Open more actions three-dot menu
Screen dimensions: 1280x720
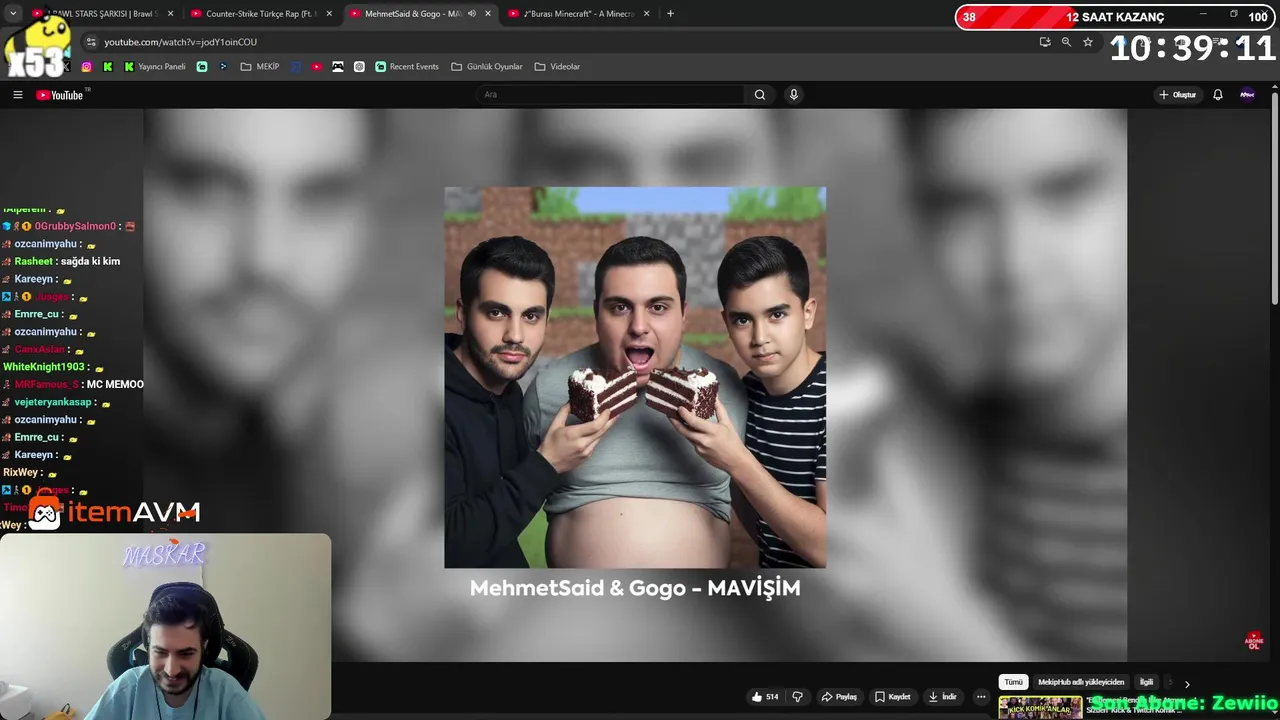coord(981,697)
